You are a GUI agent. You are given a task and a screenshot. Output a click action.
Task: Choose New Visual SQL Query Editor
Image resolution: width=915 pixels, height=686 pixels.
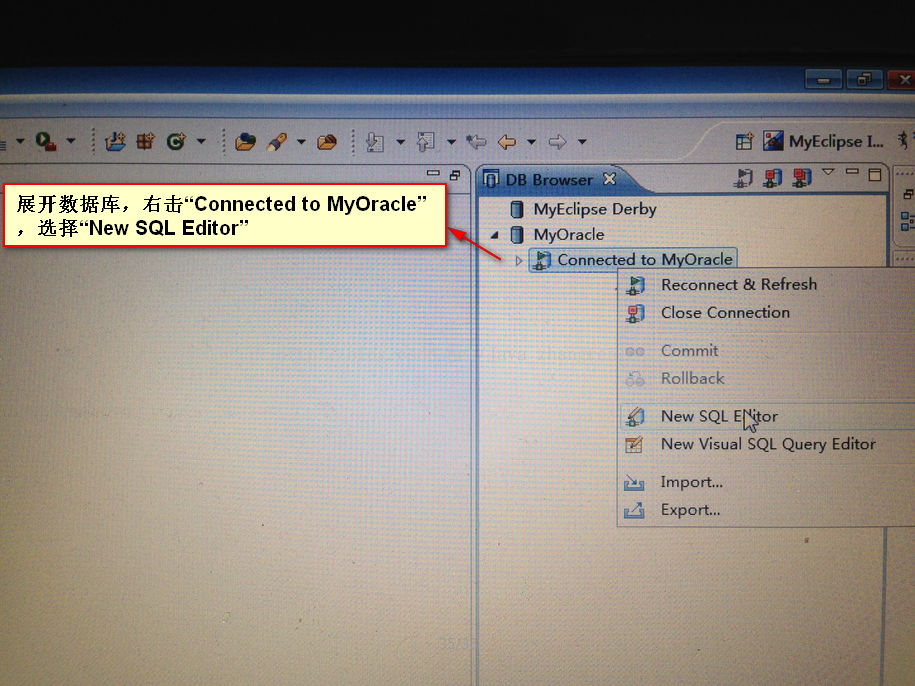(x=768, y=444)
